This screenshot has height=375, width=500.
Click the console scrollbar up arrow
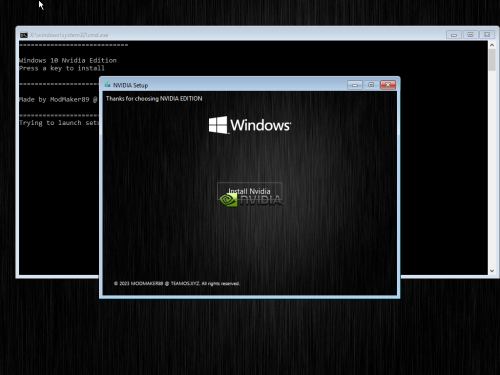pyautogui.click(x=492, y=45)
